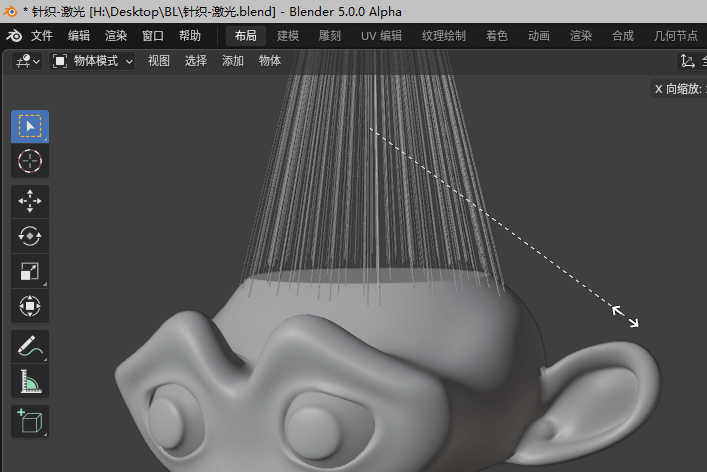Image resolution: width=707 pixels, height=472 pixels.
Task: Switch to the Scale tool
Action: click(x=30, y=271)
